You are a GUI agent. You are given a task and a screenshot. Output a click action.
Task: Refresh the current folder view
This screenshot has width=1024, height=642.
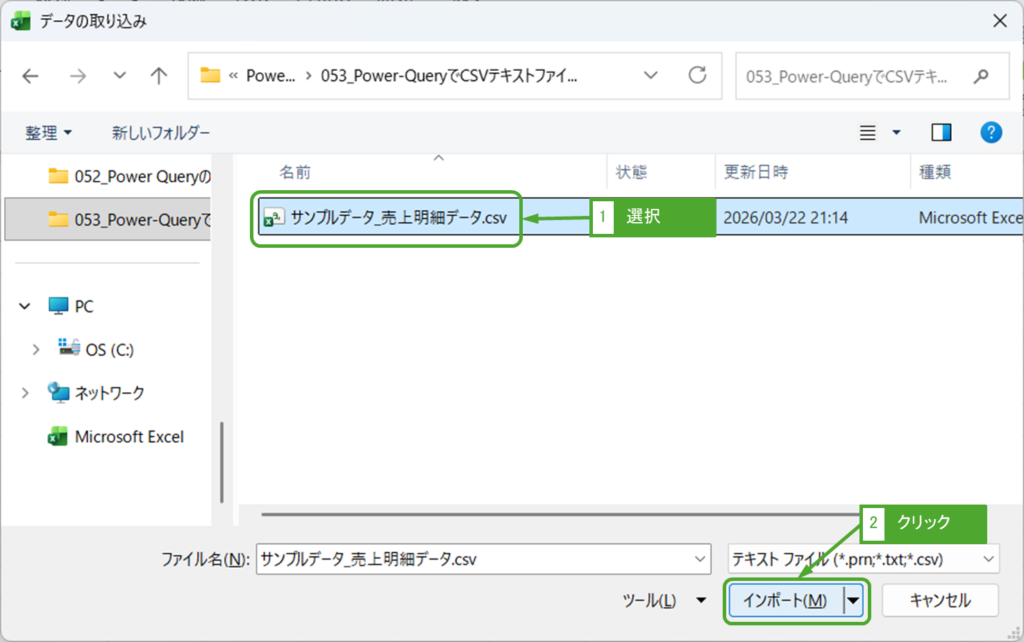click(x=698, y=76)
